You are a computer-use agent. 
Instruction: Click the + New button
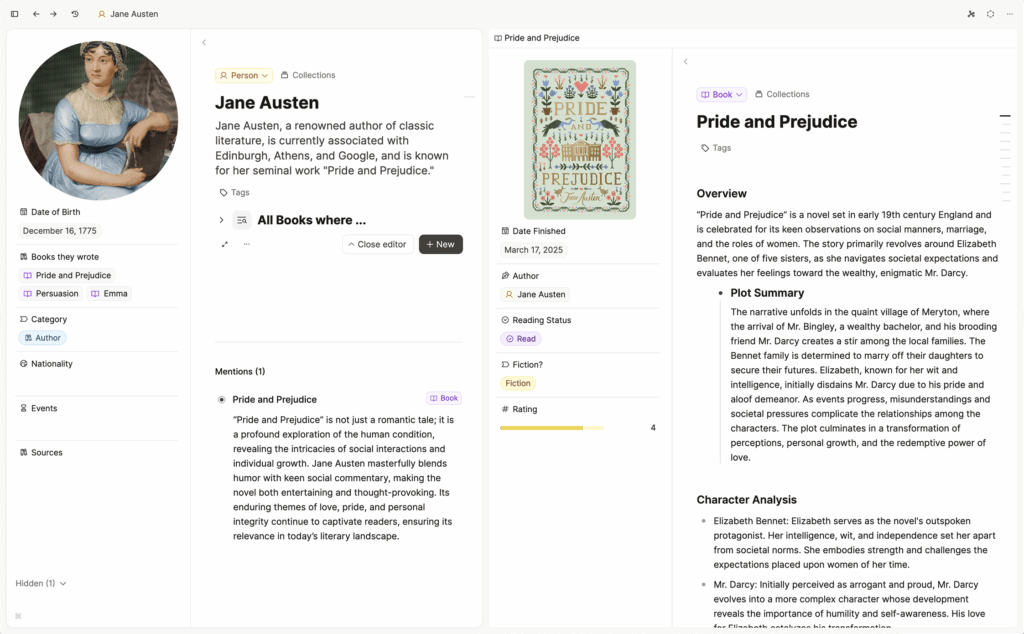(x=440, y=244)
